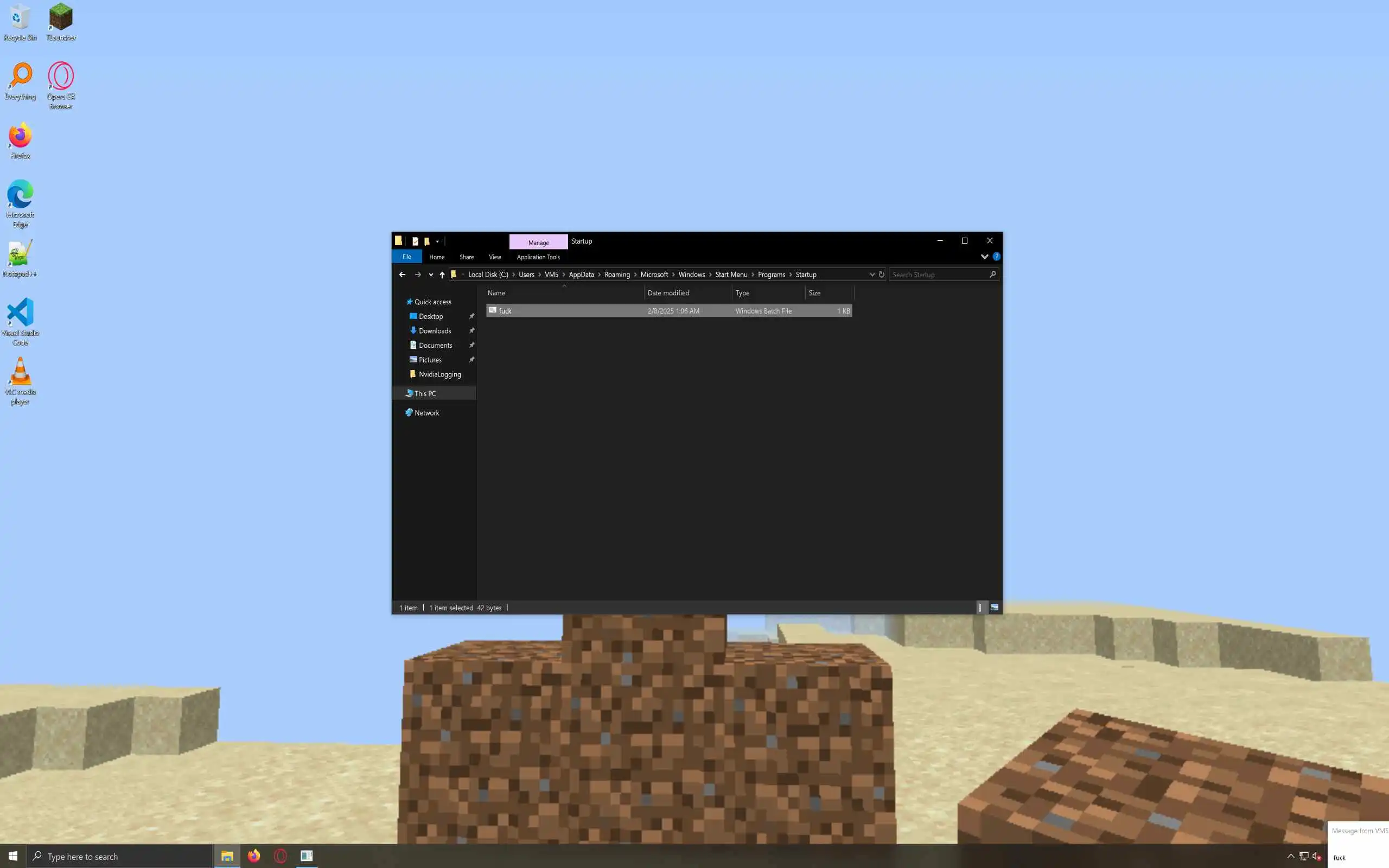Screen dimensions: 1389x868
Task: Open Explorer help question mark icon
Action: (x=996, y=257)
